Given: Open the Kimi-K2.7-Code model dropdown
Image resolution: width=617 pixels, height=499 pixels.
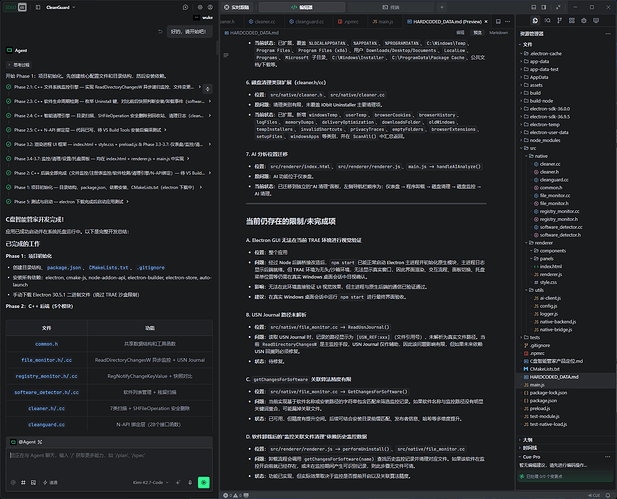Looking at the screenshot, I should [x=151, y=482].
